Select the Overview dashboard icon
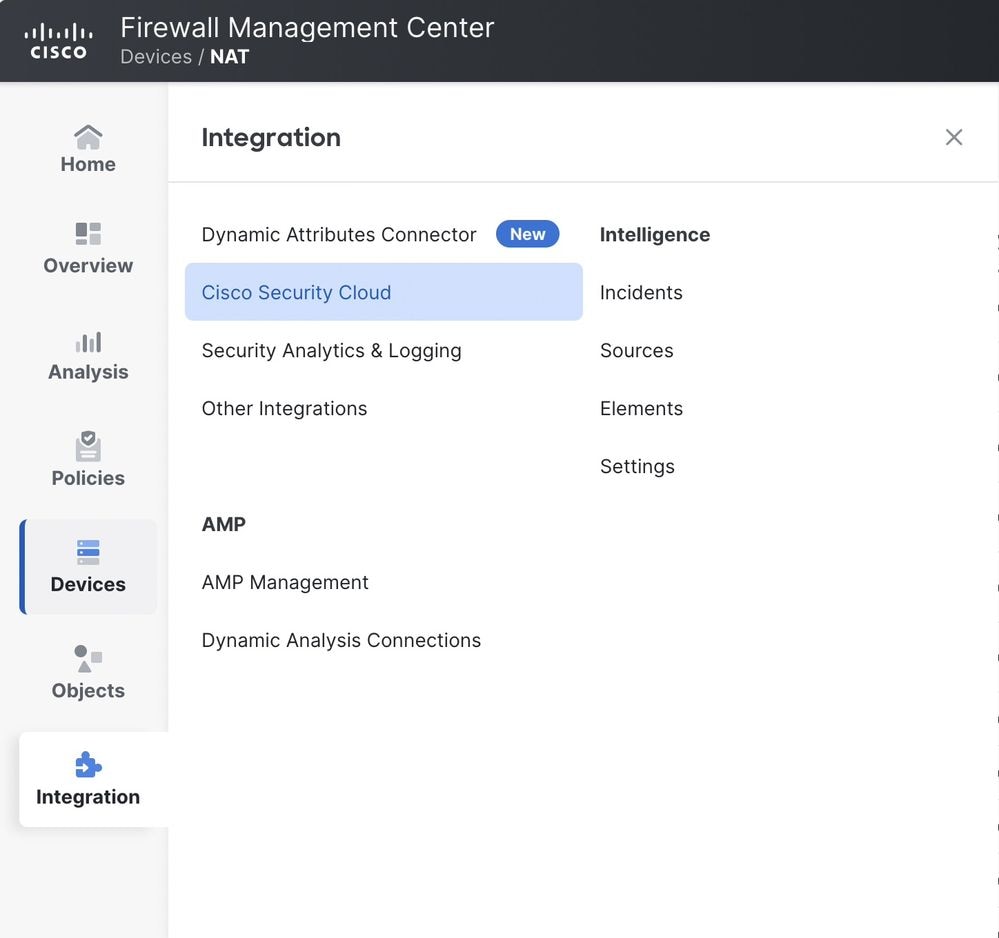The height and width of the screenshot is (938, 999). coord(88,234)
